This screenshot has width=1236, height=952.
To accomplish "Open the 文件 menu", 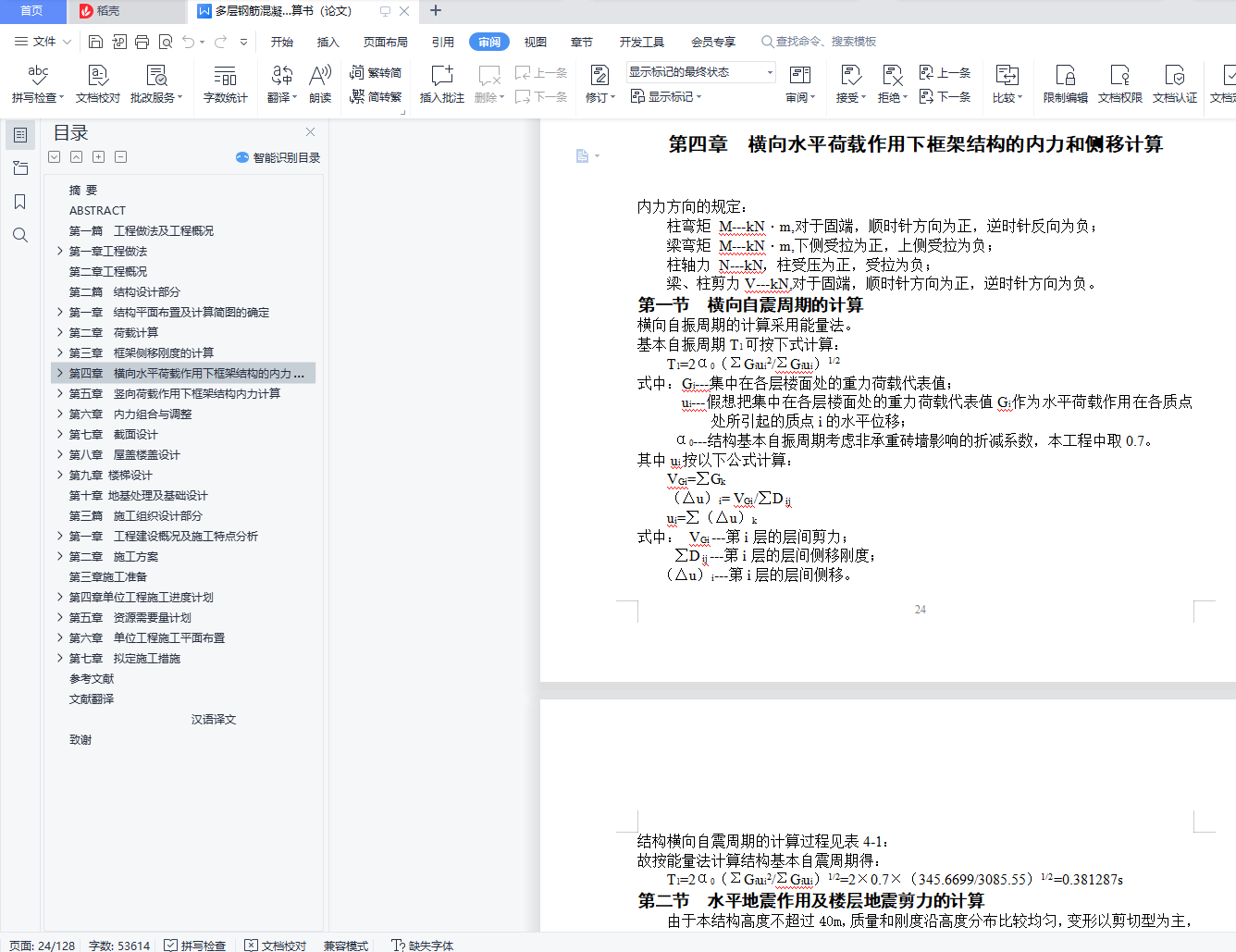I will tap(43, 42).
